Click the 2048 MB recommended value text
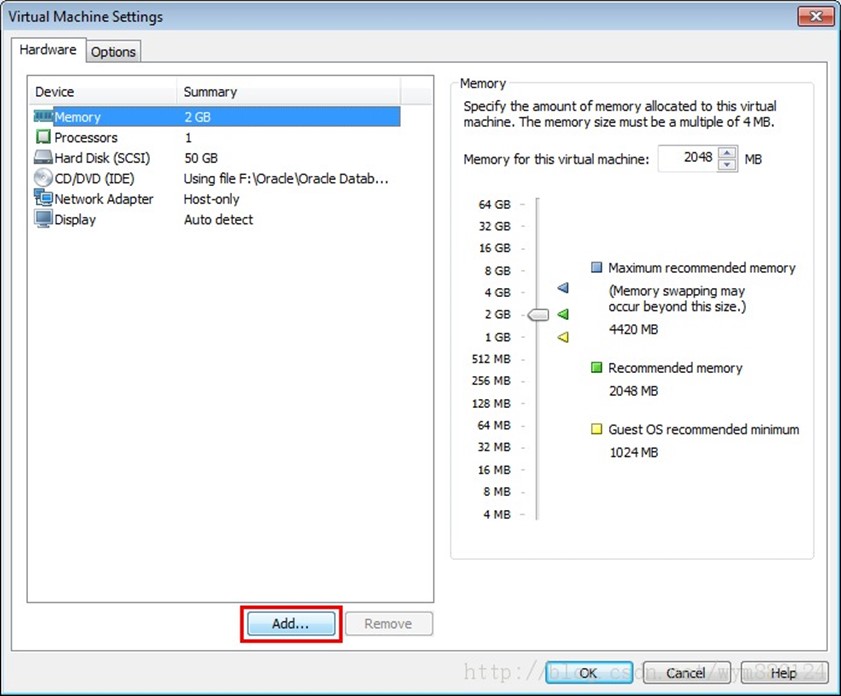 [x=633, y=391]
